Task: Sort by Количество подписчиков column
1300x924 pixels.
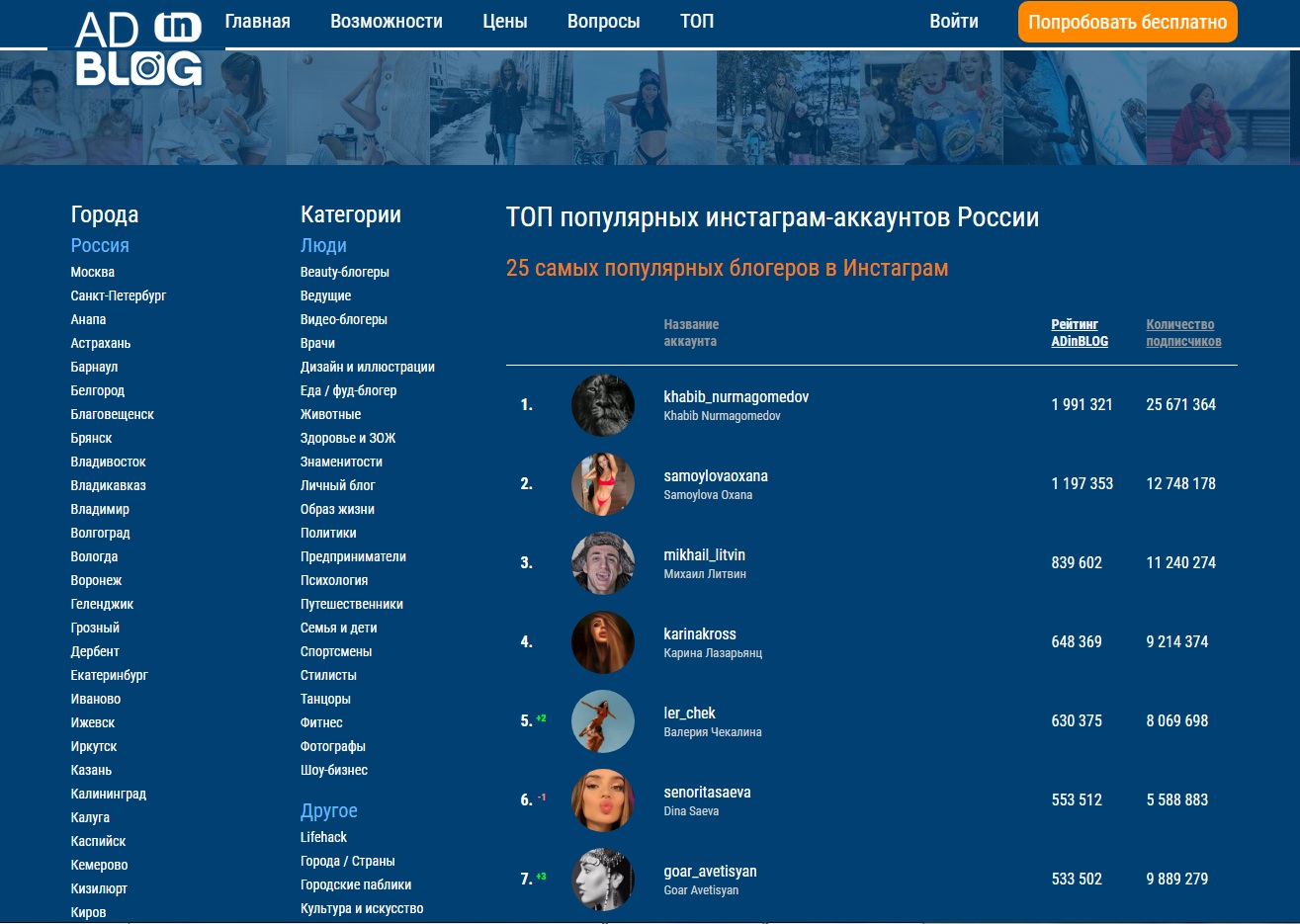Action: click(x=1183, y=333)
